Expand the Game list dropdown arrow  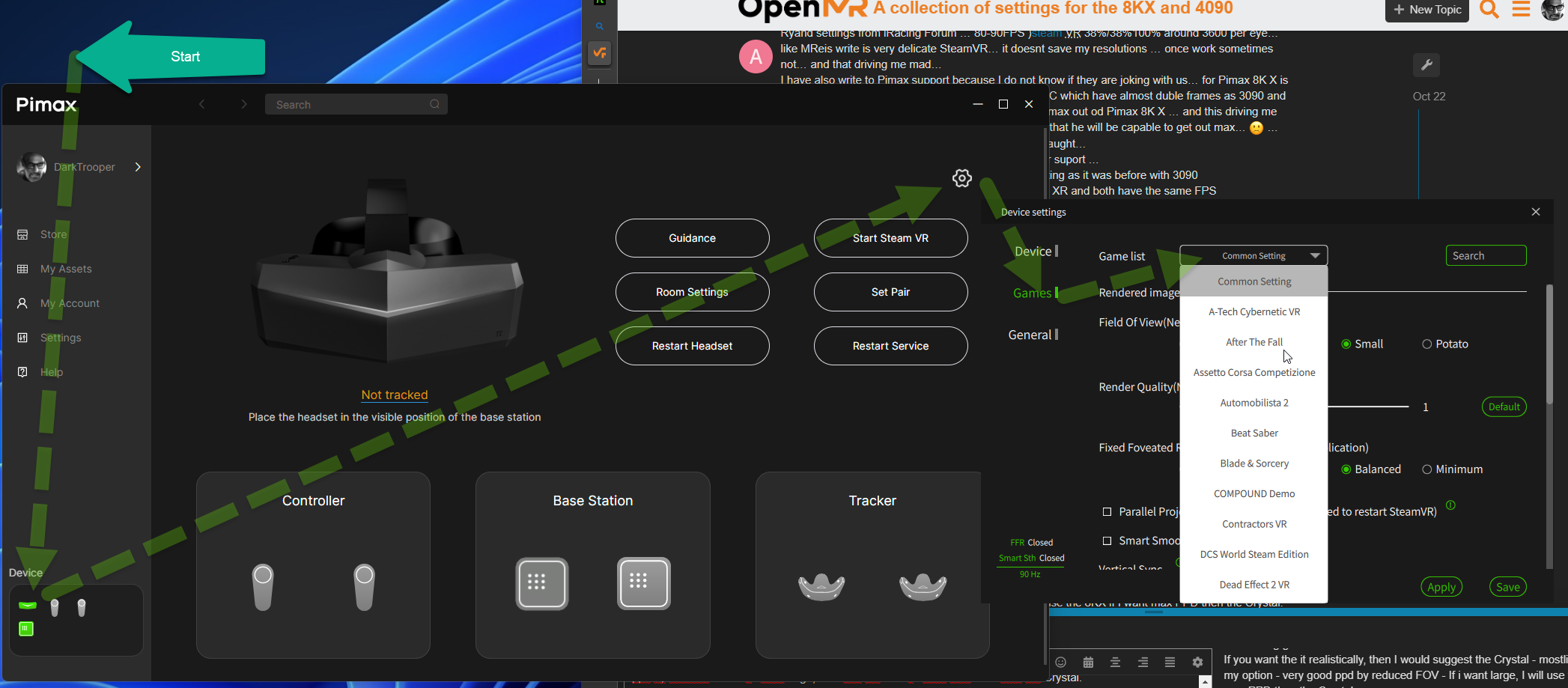[1315, 256]
